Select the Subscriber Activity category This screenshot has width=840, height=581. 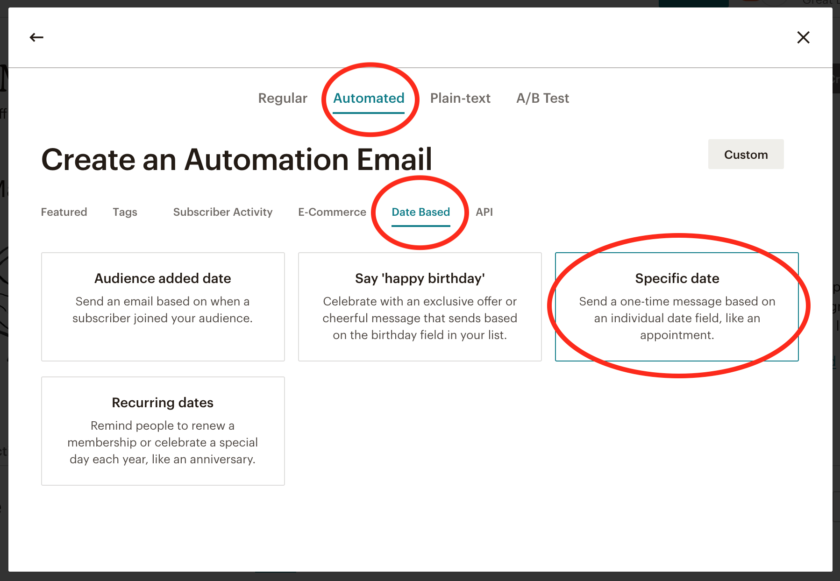pyautogui.click(x=223, y=212)
